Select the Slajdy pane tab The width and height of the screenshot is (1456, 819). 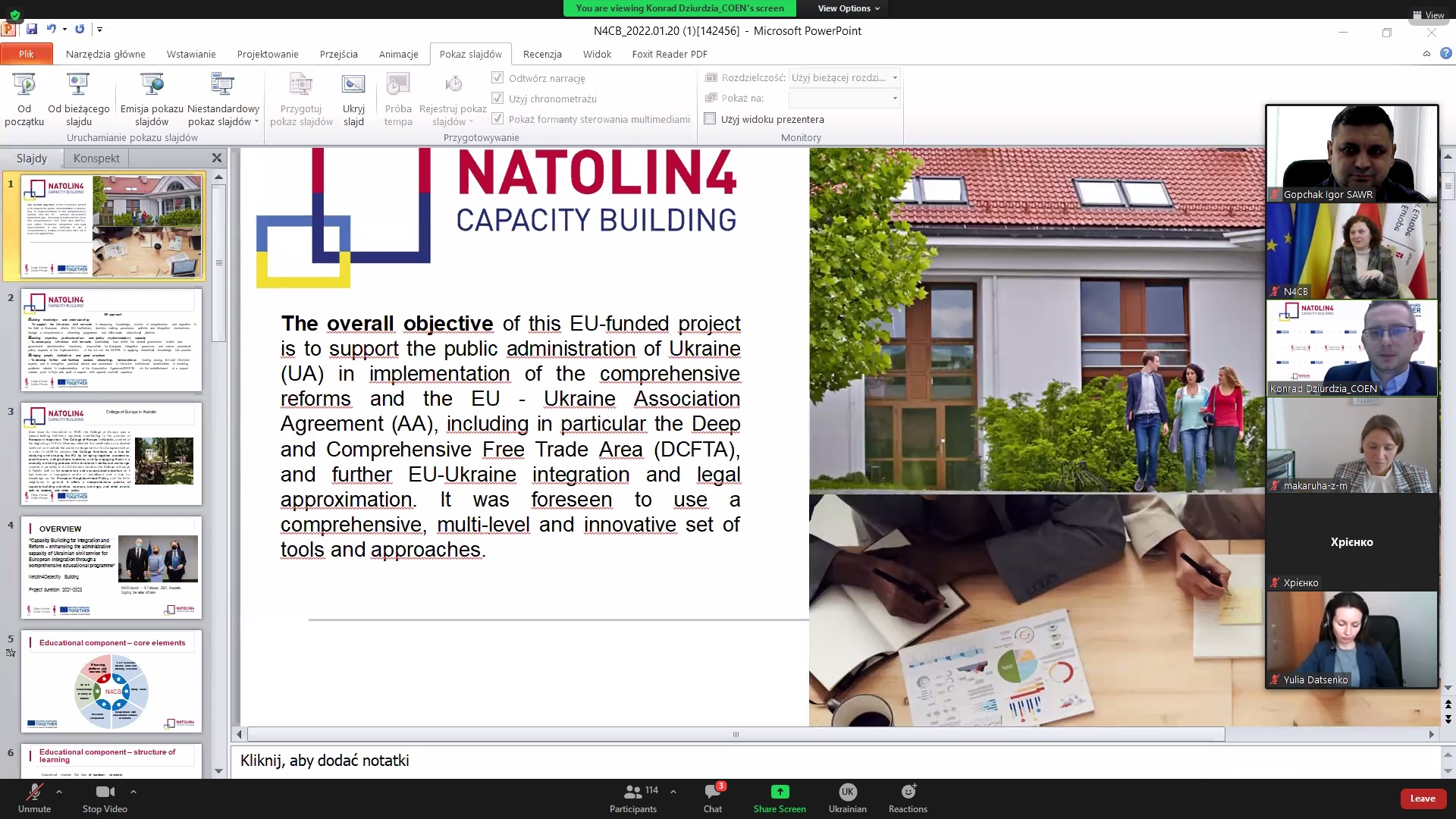[x=32, y=158]
